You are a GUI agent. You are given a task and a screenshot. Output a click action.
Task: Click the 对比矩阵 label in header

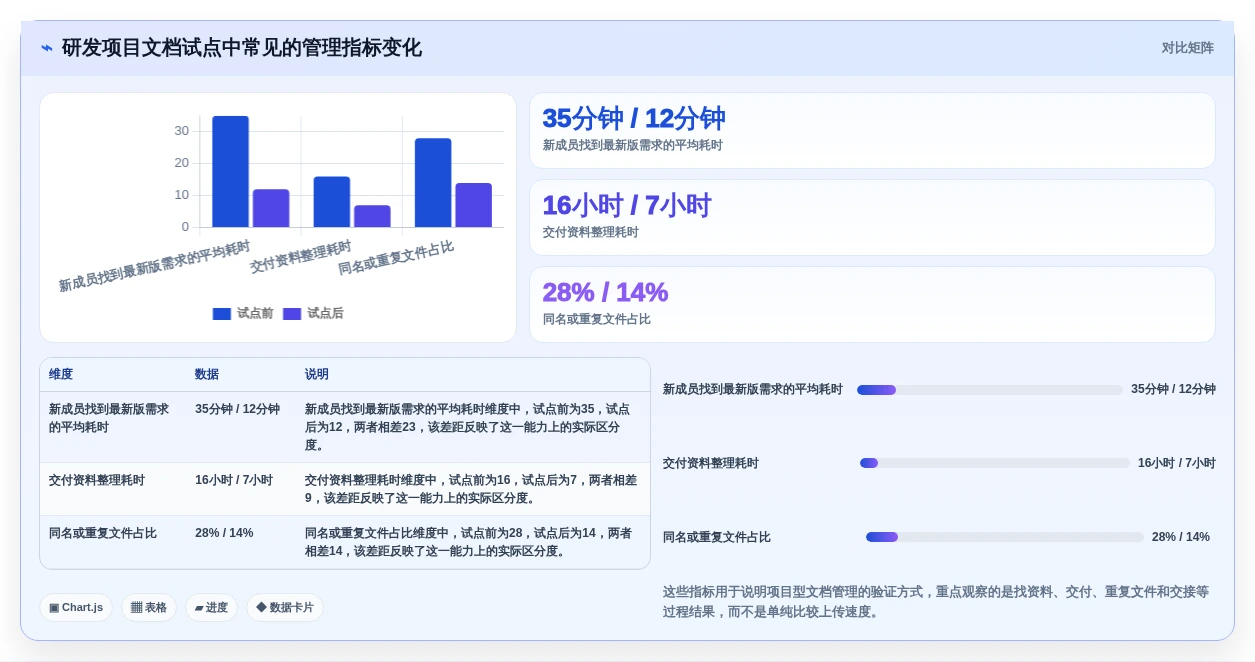coord(1187,48)
